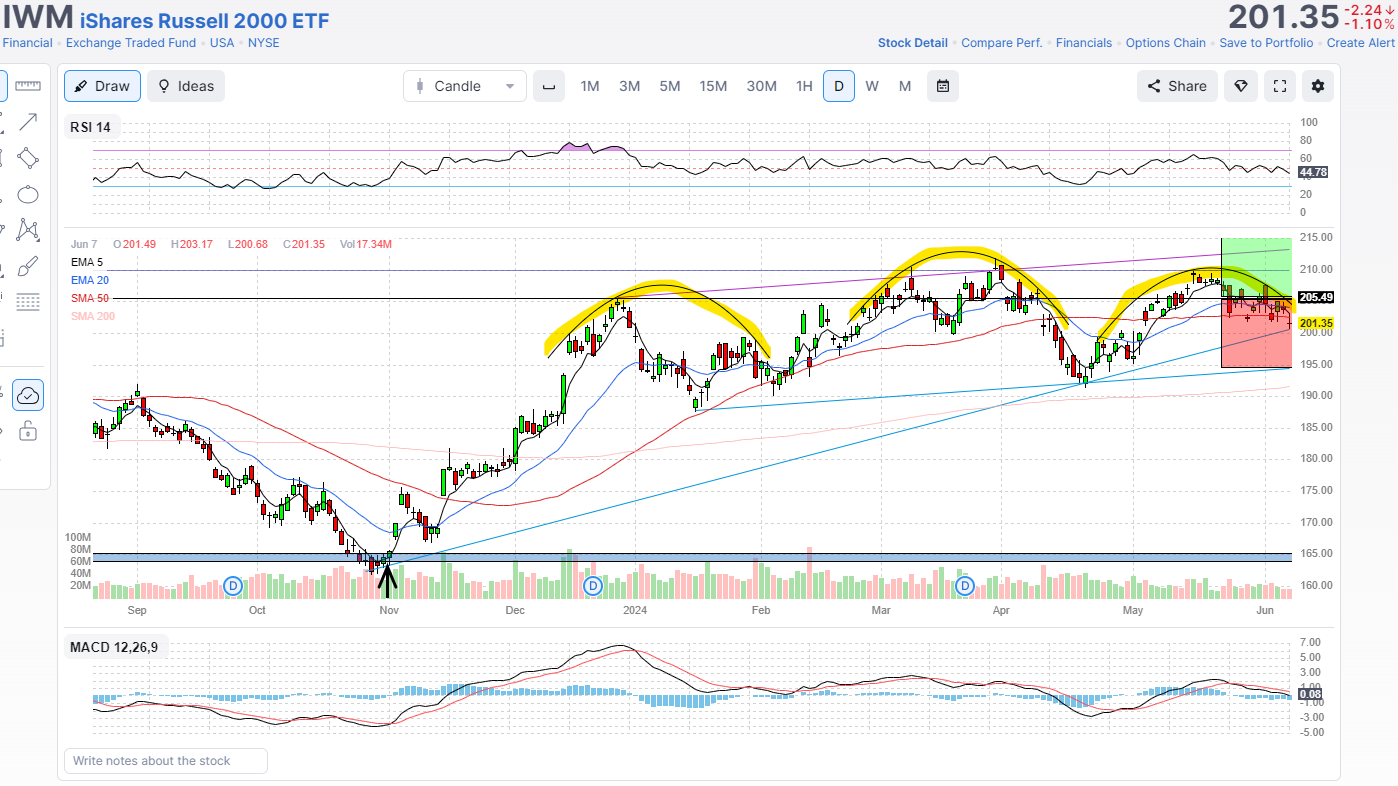Select the brush drawing tool
This screenshot has width=1398, height=786.
tap(28, 266)
